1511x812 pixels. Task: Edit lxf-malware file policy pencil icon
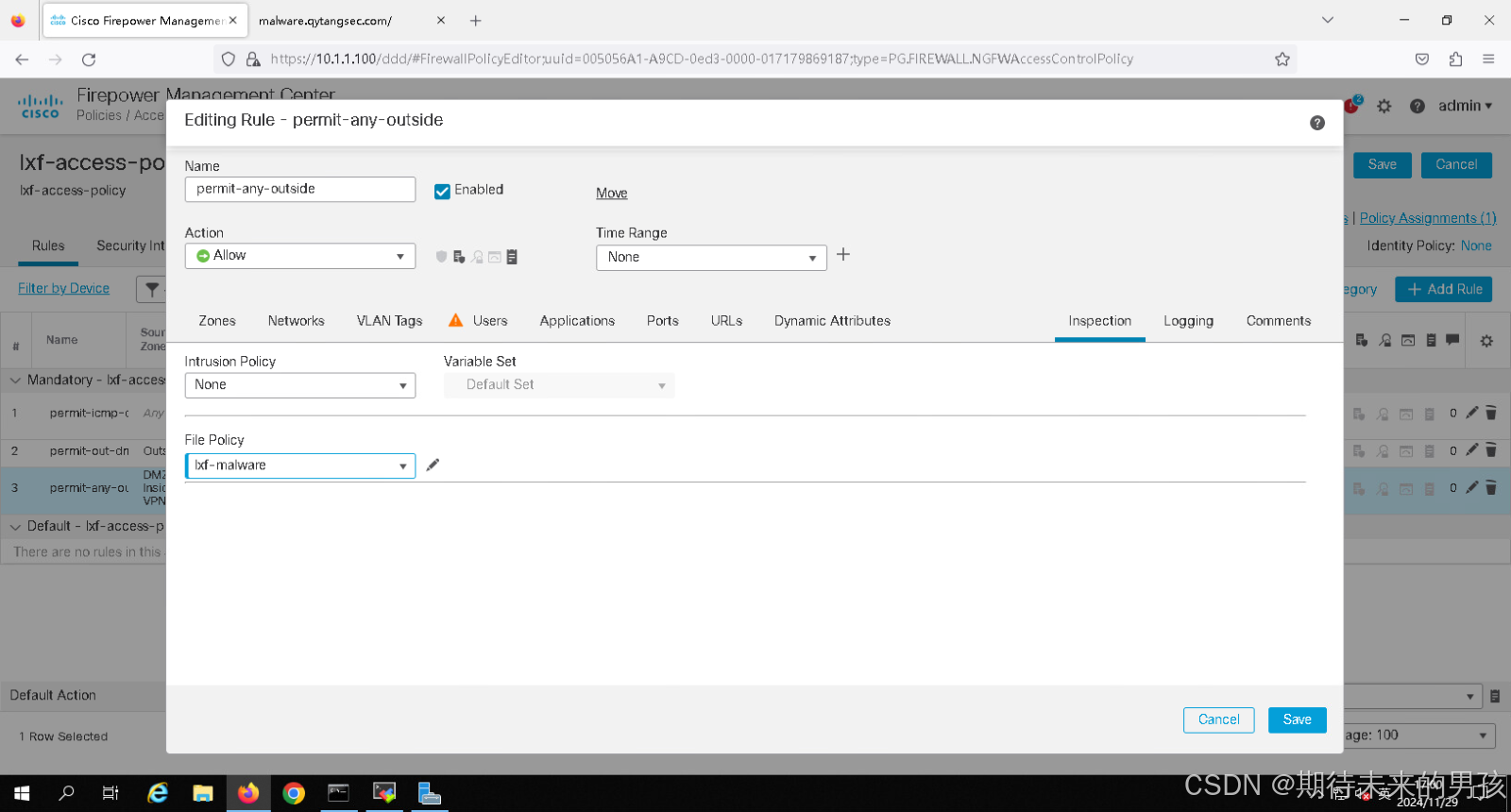point(433,465)
